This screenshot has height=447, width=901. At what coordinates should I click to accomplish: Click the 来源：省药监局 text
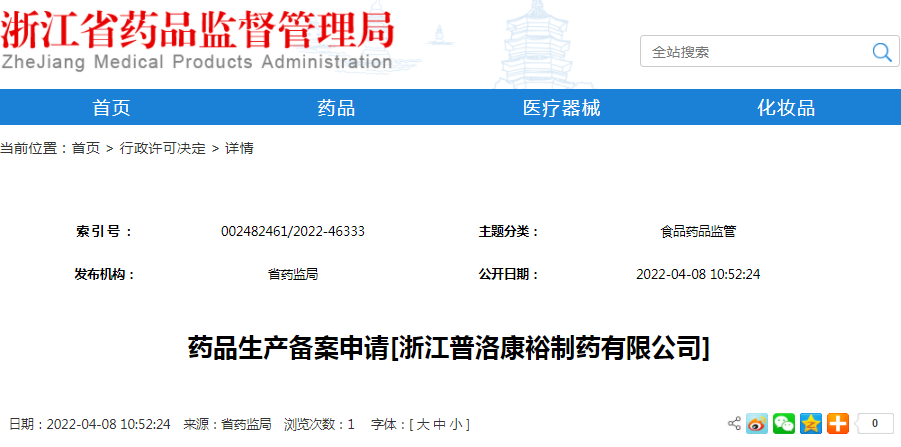point(227,425)
